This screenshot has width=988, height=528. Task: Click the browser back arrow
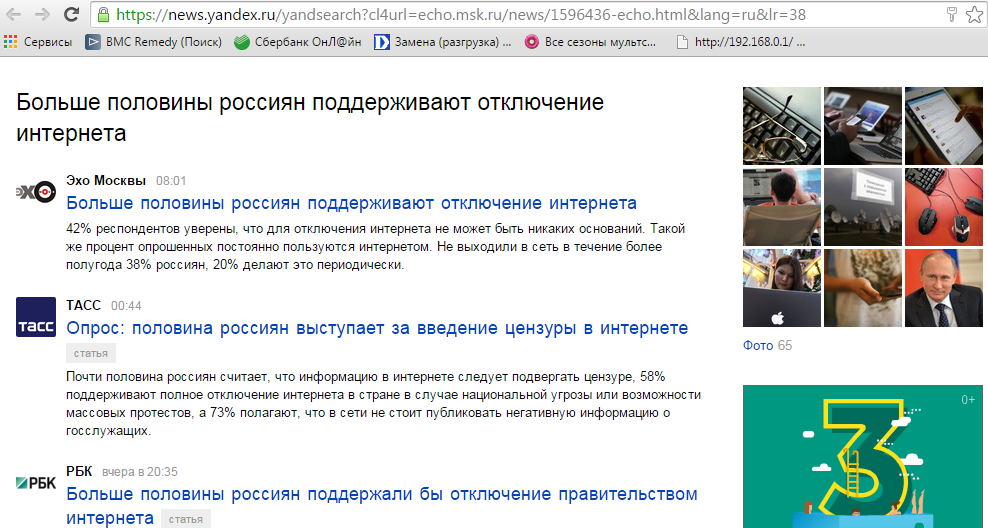15,15
